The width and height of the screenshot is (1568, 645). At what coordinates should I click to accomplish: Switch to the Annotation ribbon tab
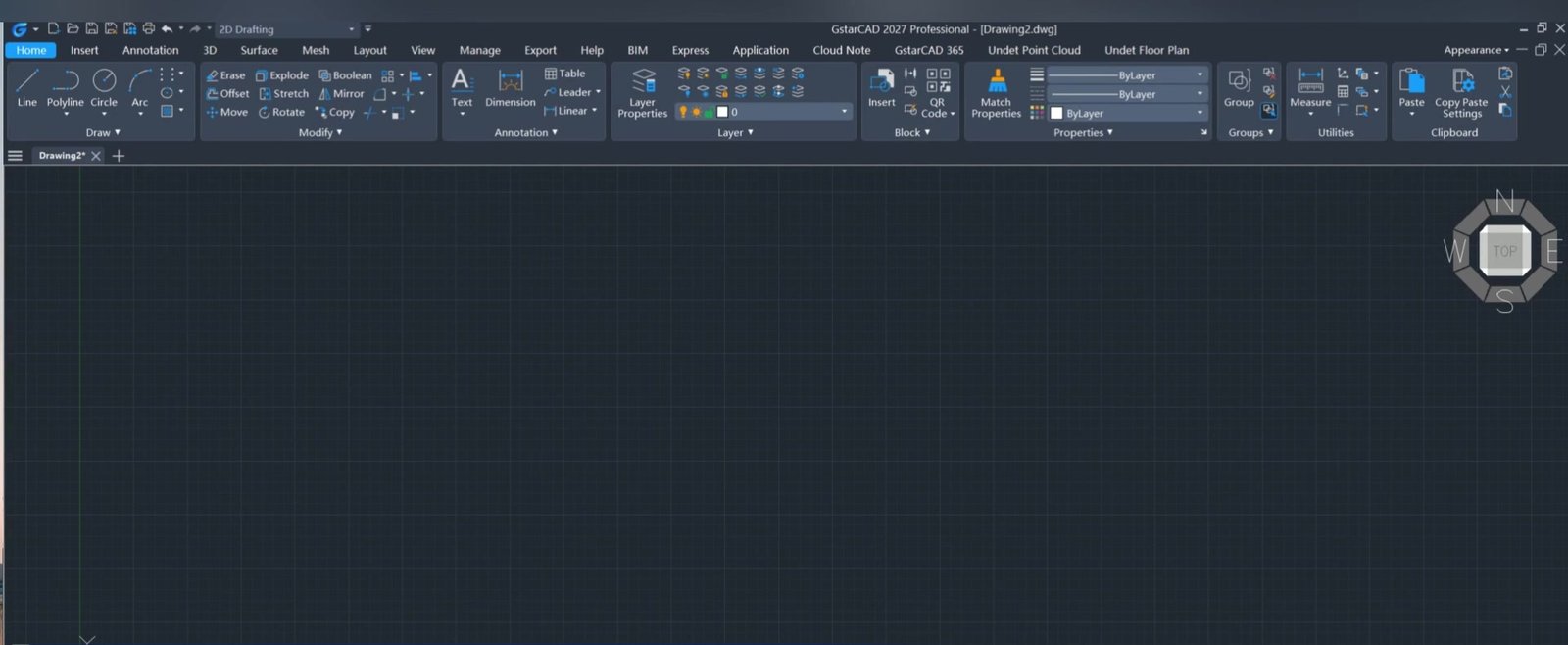click(x=151, y=50)
